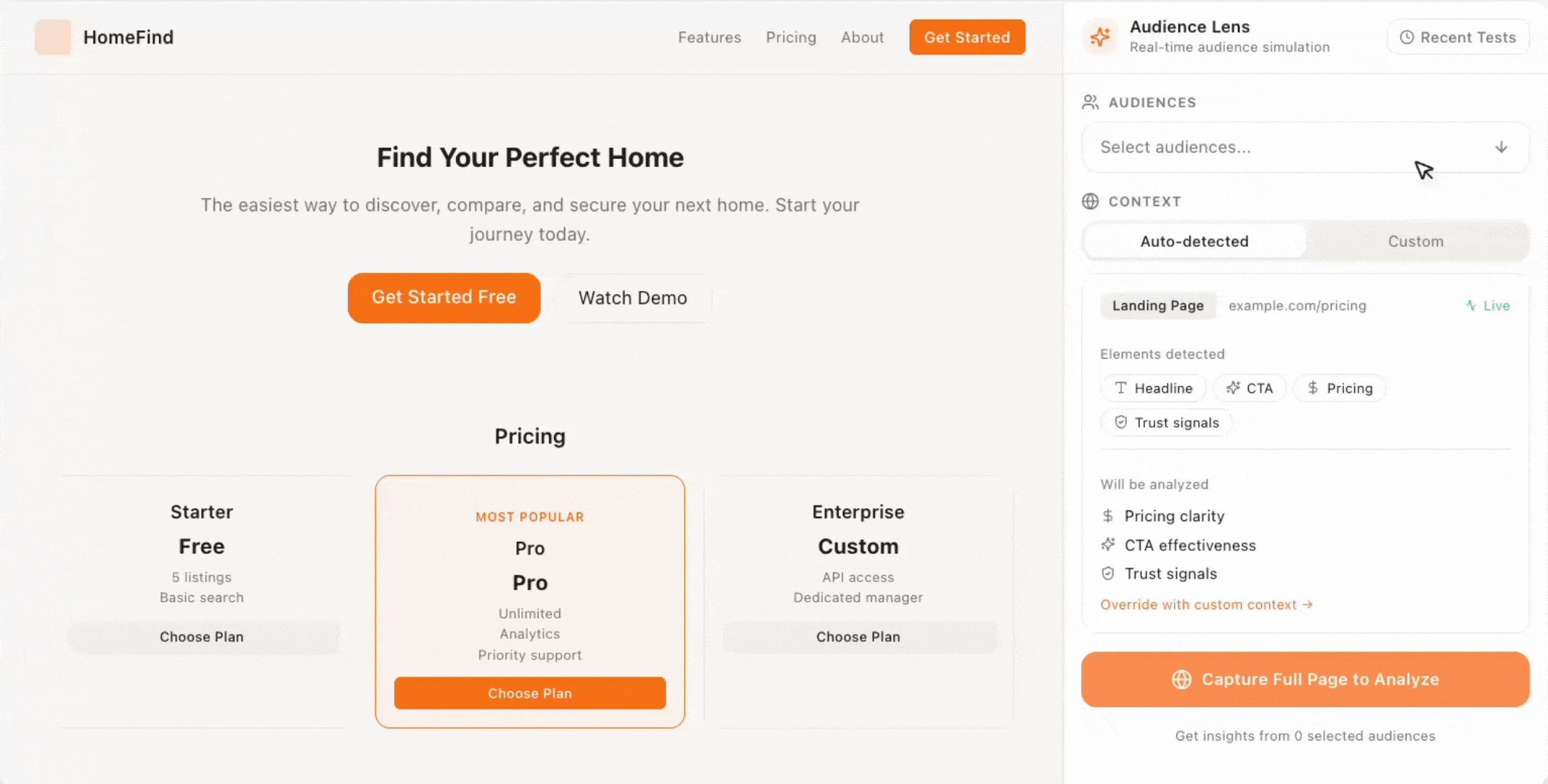Click the Get Started Free button
Screen dimensions: 1548x784
click(x=444, y=298)
